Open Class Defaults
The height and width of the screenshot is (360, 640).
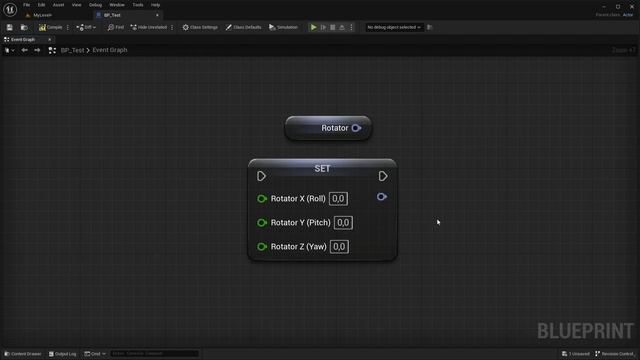click(x=243, y=27)
